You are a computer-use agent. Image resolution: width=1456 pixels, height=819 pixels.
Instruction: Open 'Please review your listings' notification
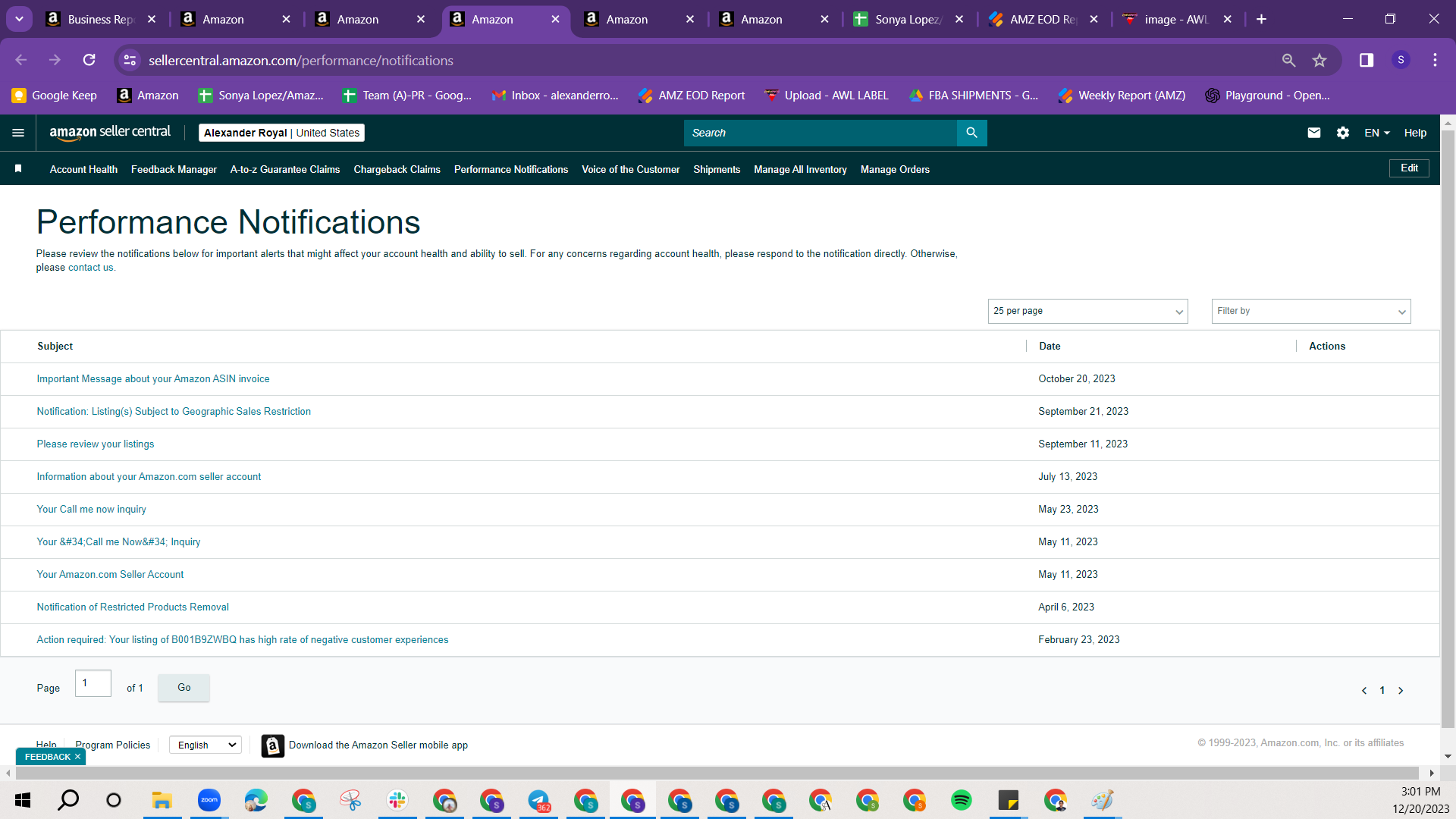[96, 444]
